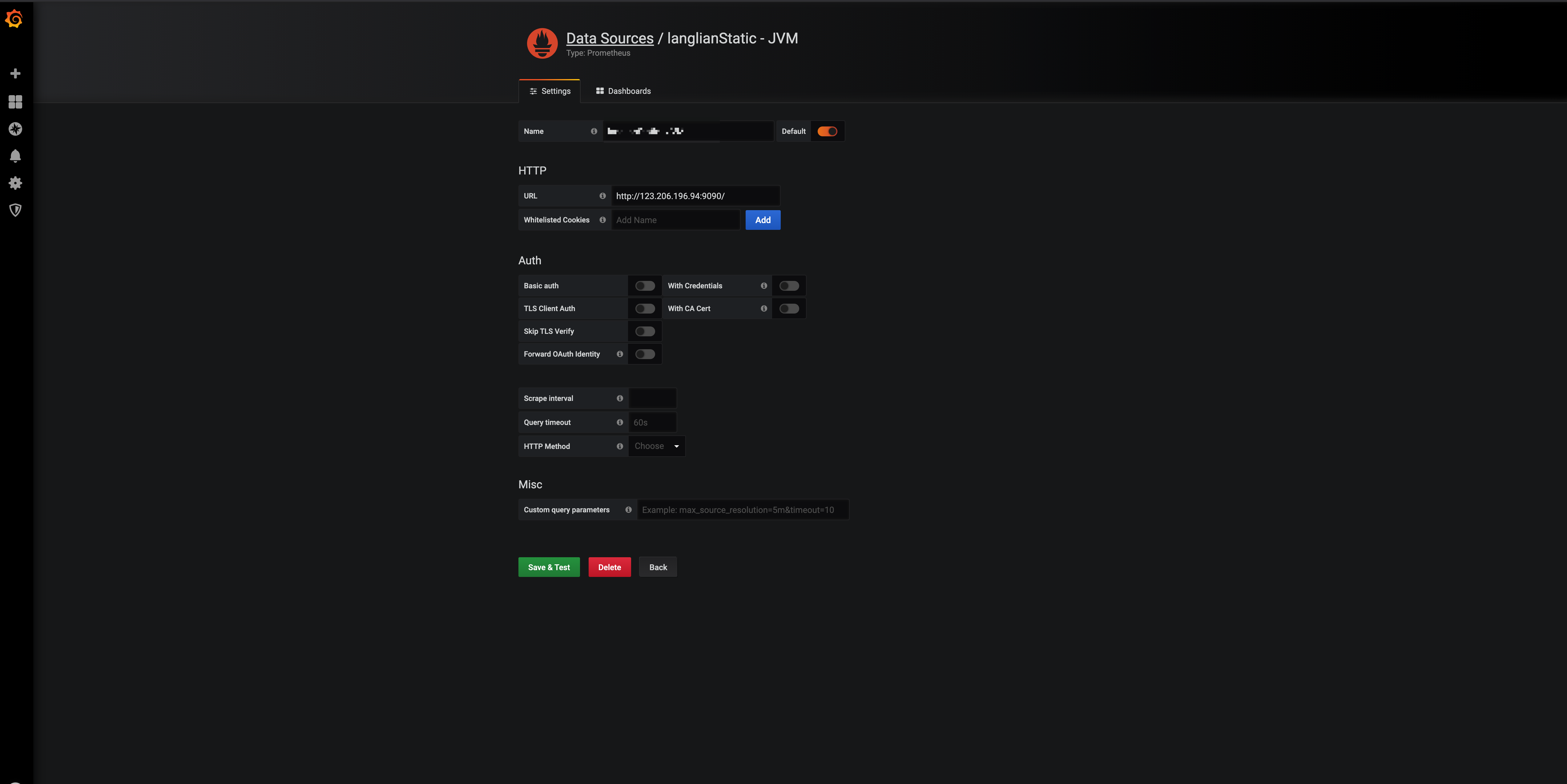Show info tooltip for With Credentials
1567x784 pixels.
click(763, 286)
